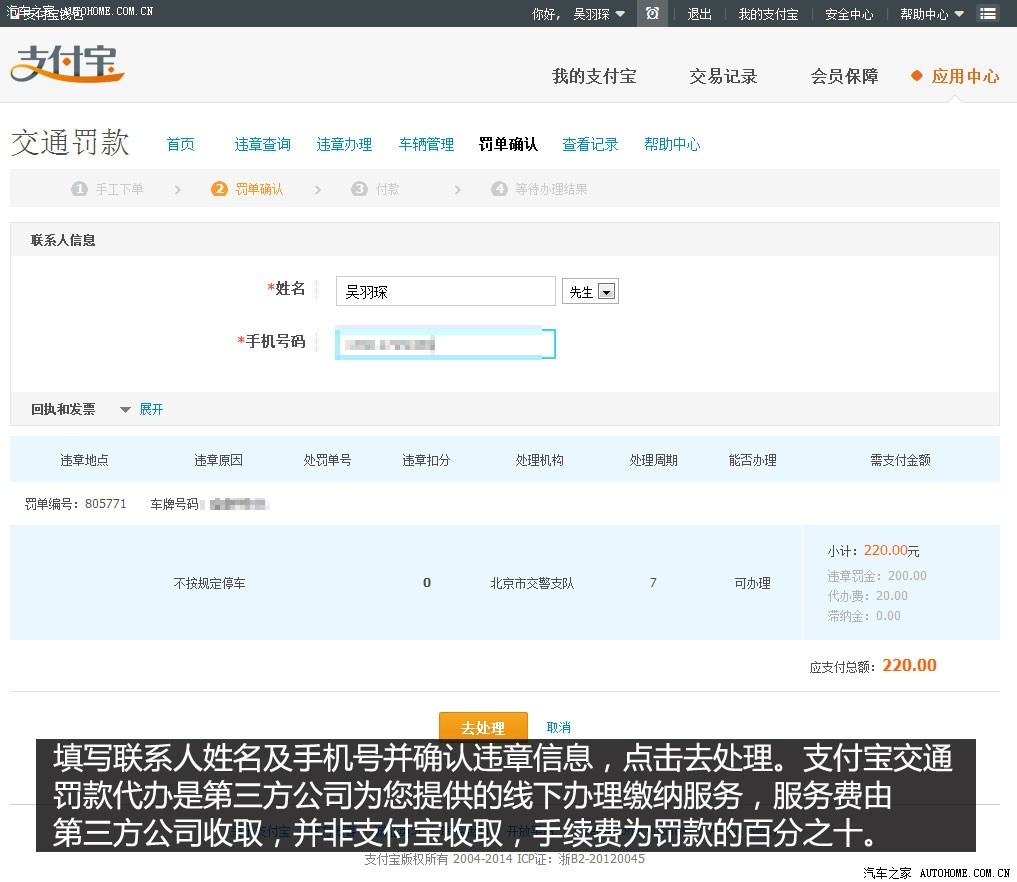Screen dimensions: 1017x882
Task: Click the 北京市交警支队 cell
Action: click(532, 583)
